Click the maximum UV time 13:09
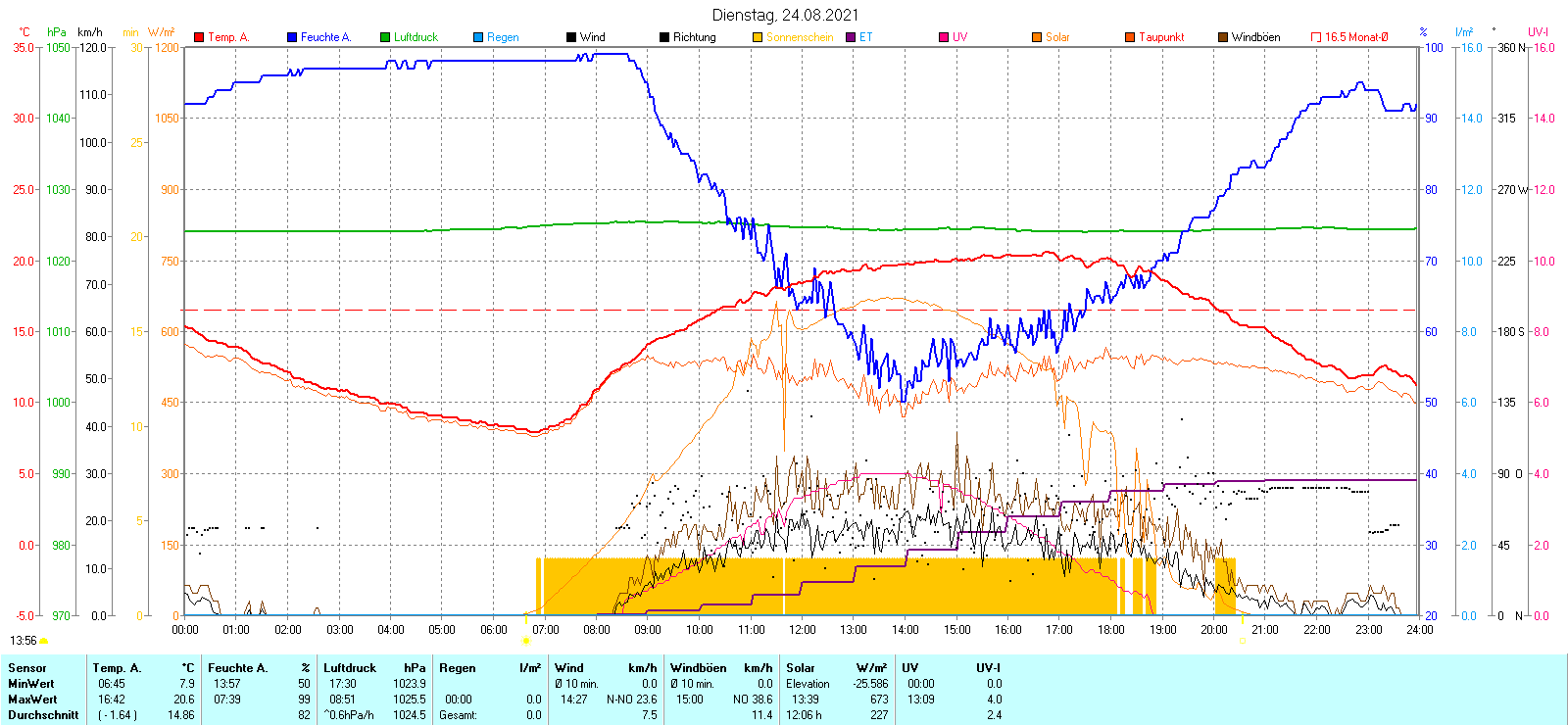Viewport: 1568px width, 725px height. pyautogui.click(x=921, y=700)
